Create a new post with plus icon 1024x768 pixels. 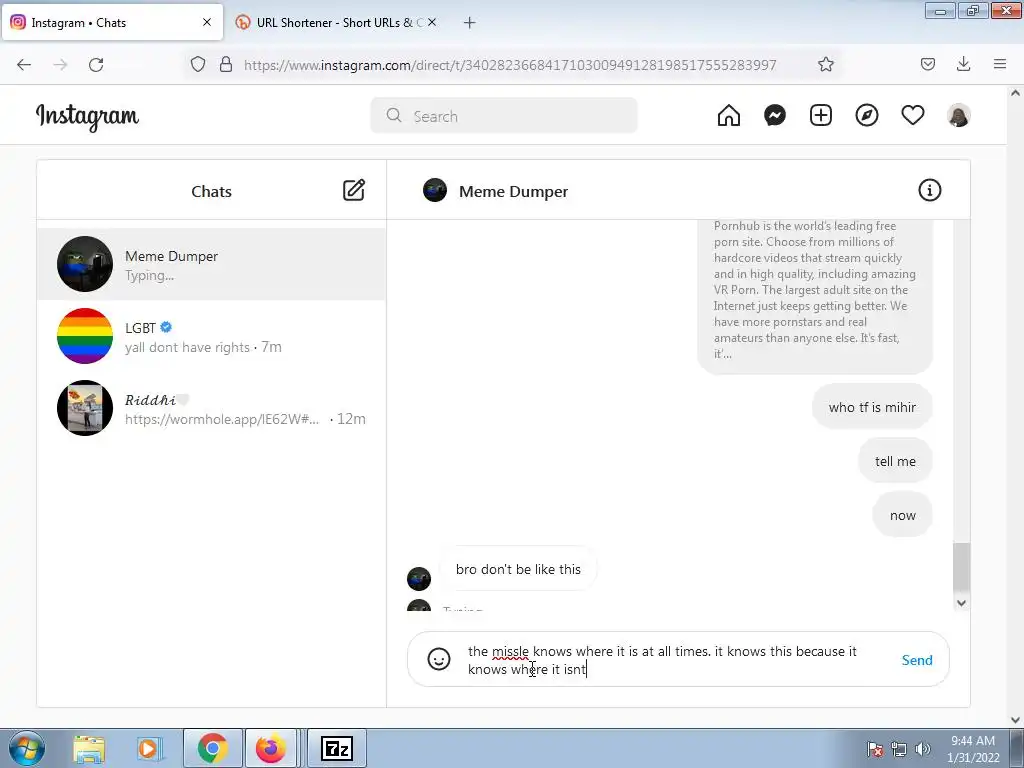[x=821, y=116]
